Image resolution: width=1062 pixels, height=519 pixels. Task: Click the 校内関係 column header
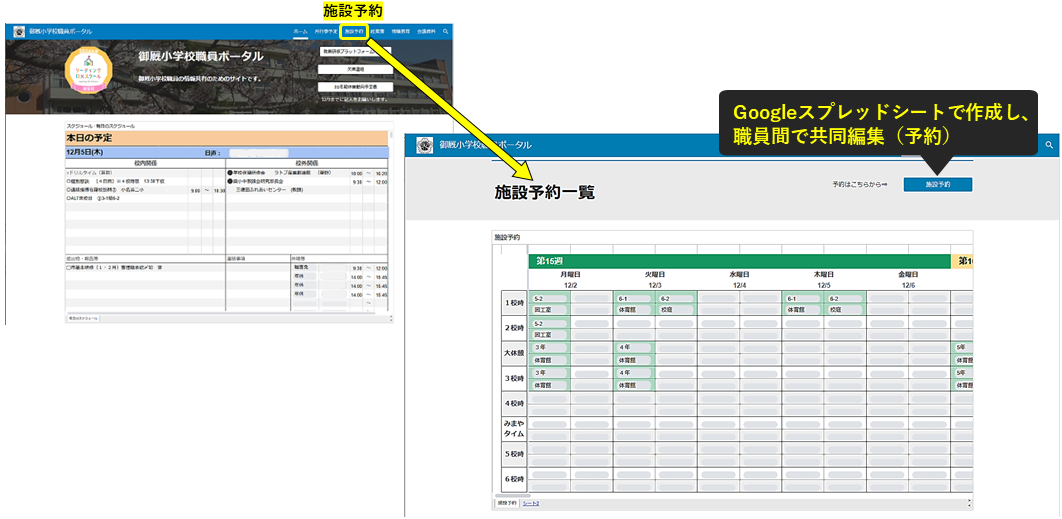[x=146, y=164]
